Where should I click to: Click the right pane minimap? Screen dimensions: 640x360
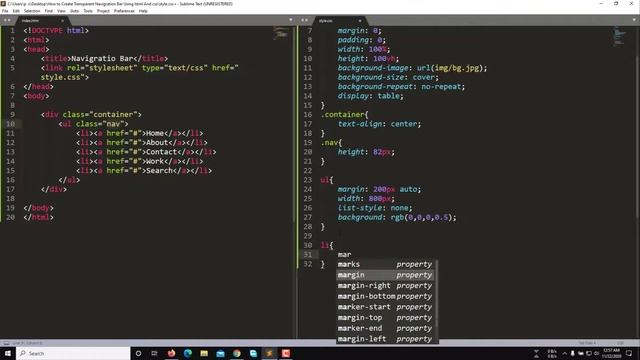(619, 36)
